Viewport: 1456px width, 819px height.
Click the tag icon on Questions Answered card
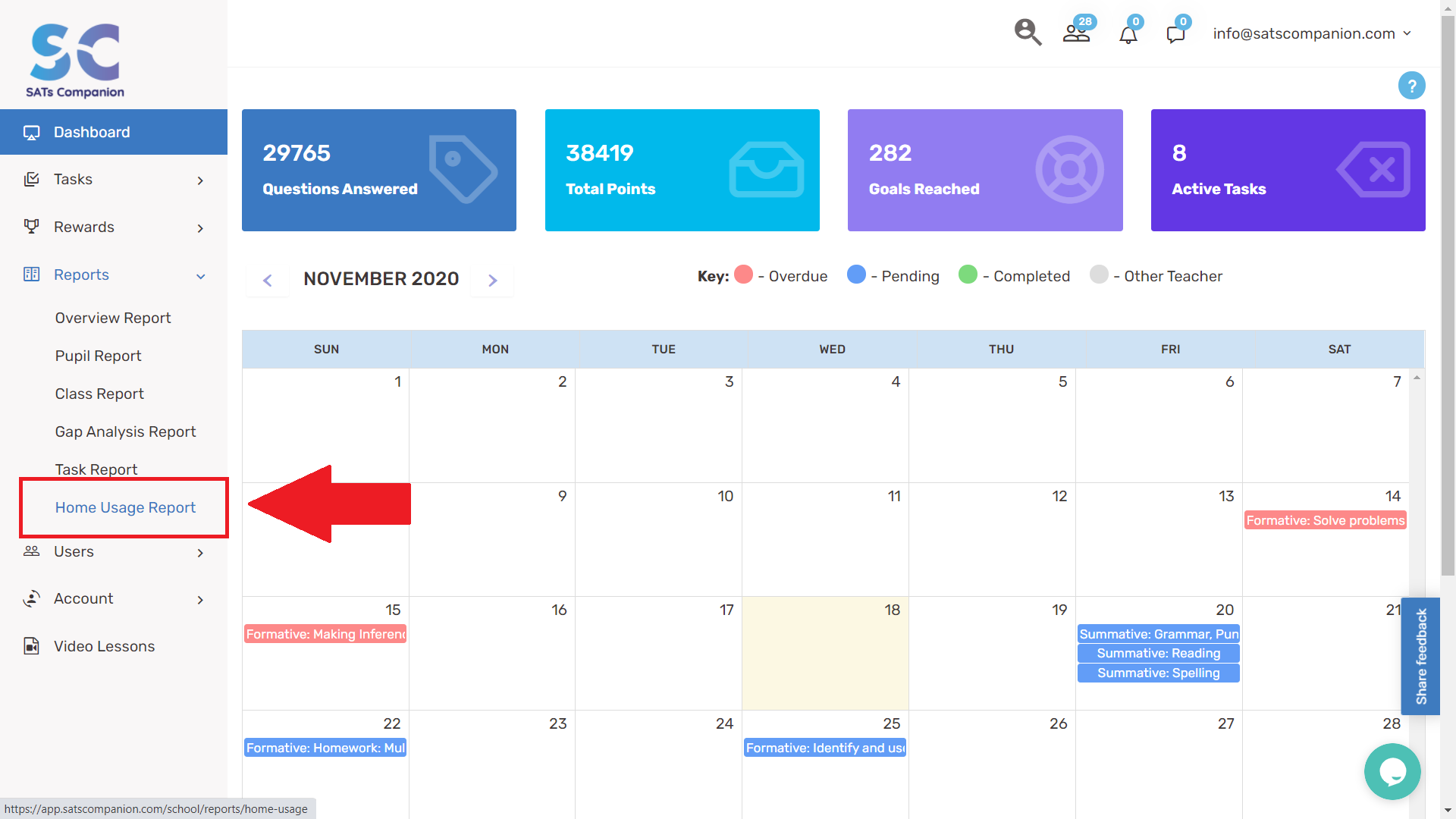click(463, 170)
